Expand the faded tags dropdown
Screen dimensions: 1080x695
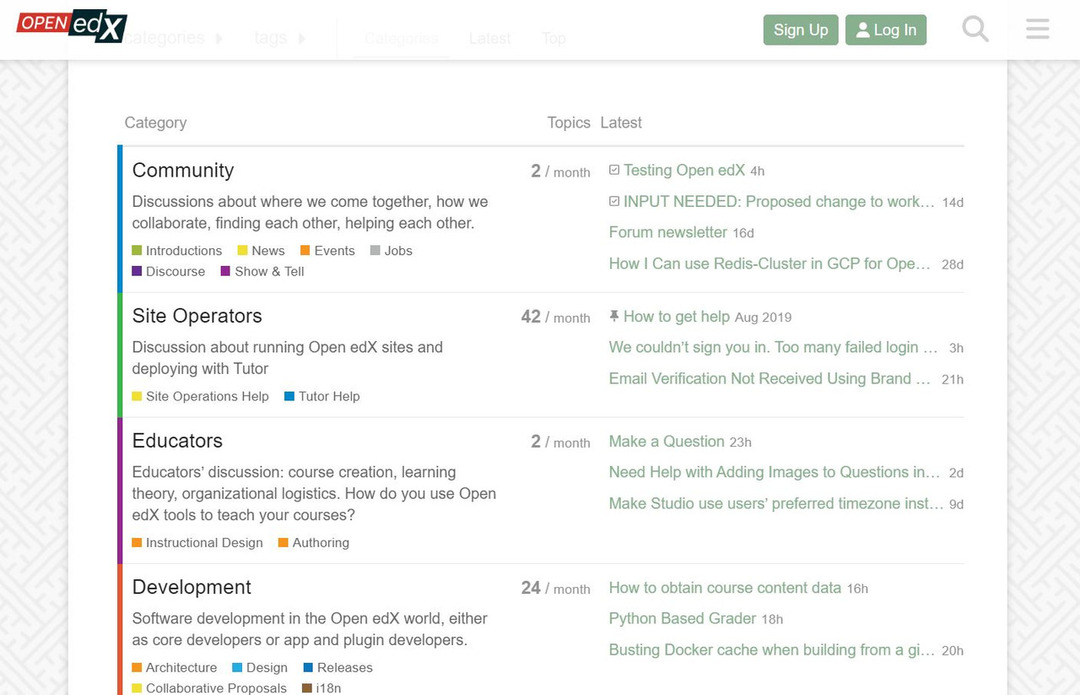pyautogui.click(x=280, y=38)
